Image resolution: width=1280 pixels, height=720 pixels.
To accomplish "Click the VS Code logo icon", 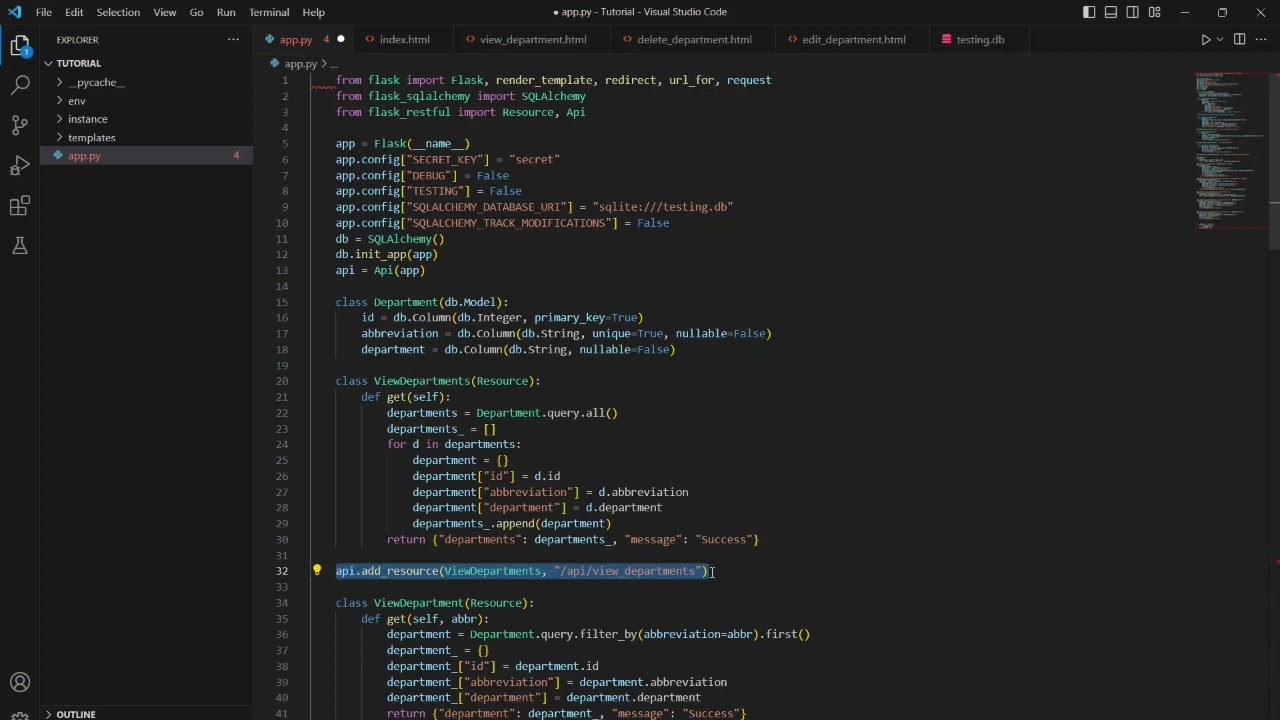I will click(x=14, y=12).
